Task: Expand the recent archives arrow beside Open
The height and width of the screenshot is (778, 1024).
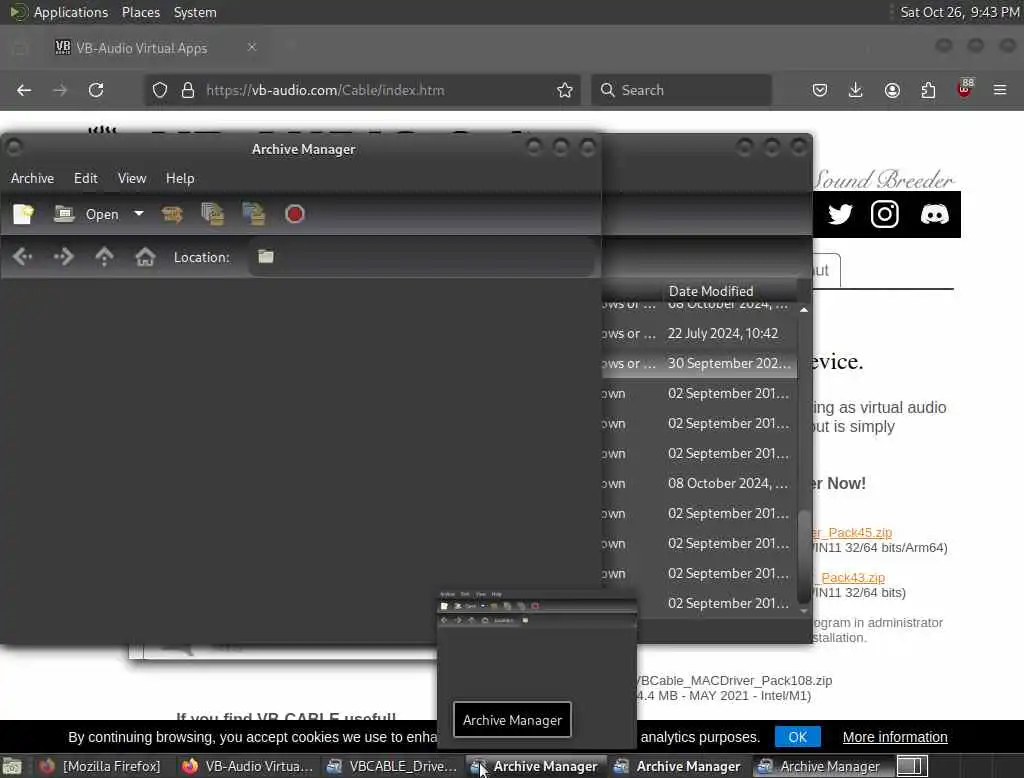Action: coord(138,214)
